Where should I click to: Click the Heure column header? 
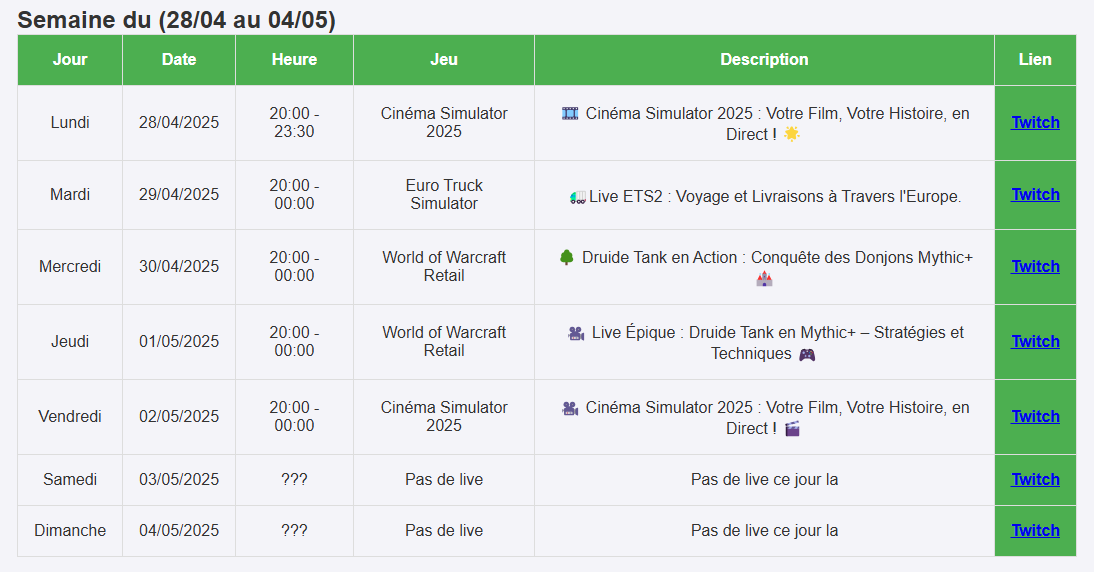pyautogui.click(x=294, y=60)
